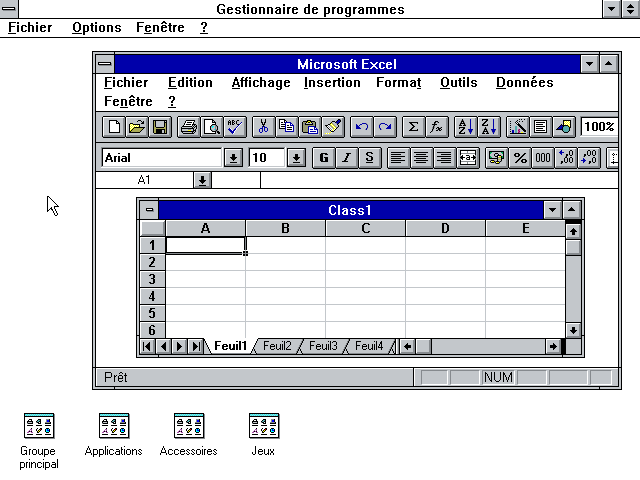Toggle bold G formatting
This screenshot has height=480, width=640.
pyautogui.click(x=324, y=158)
